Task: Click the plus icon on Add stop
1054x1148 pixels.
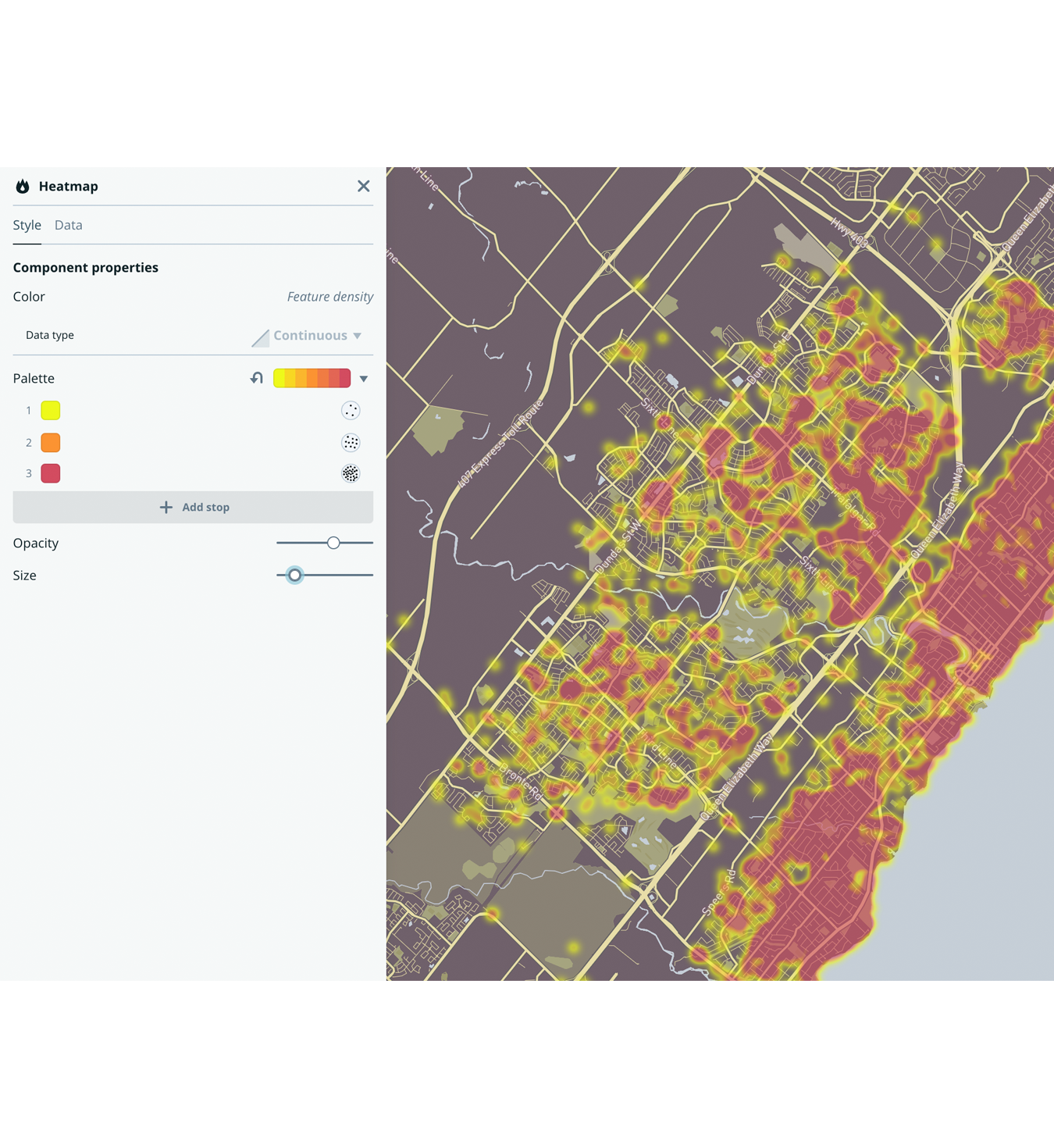Action: click(x=166, y=507)
